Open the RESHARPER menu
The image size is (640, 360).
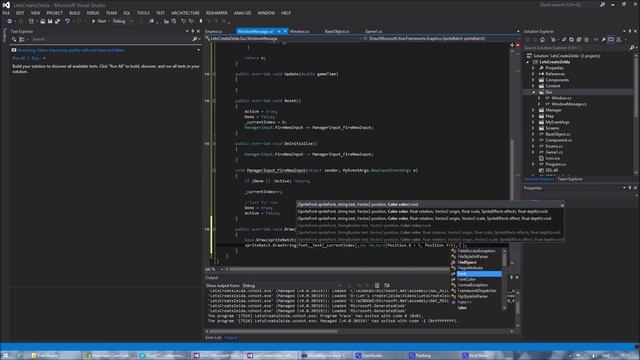(x=216, y=13)
